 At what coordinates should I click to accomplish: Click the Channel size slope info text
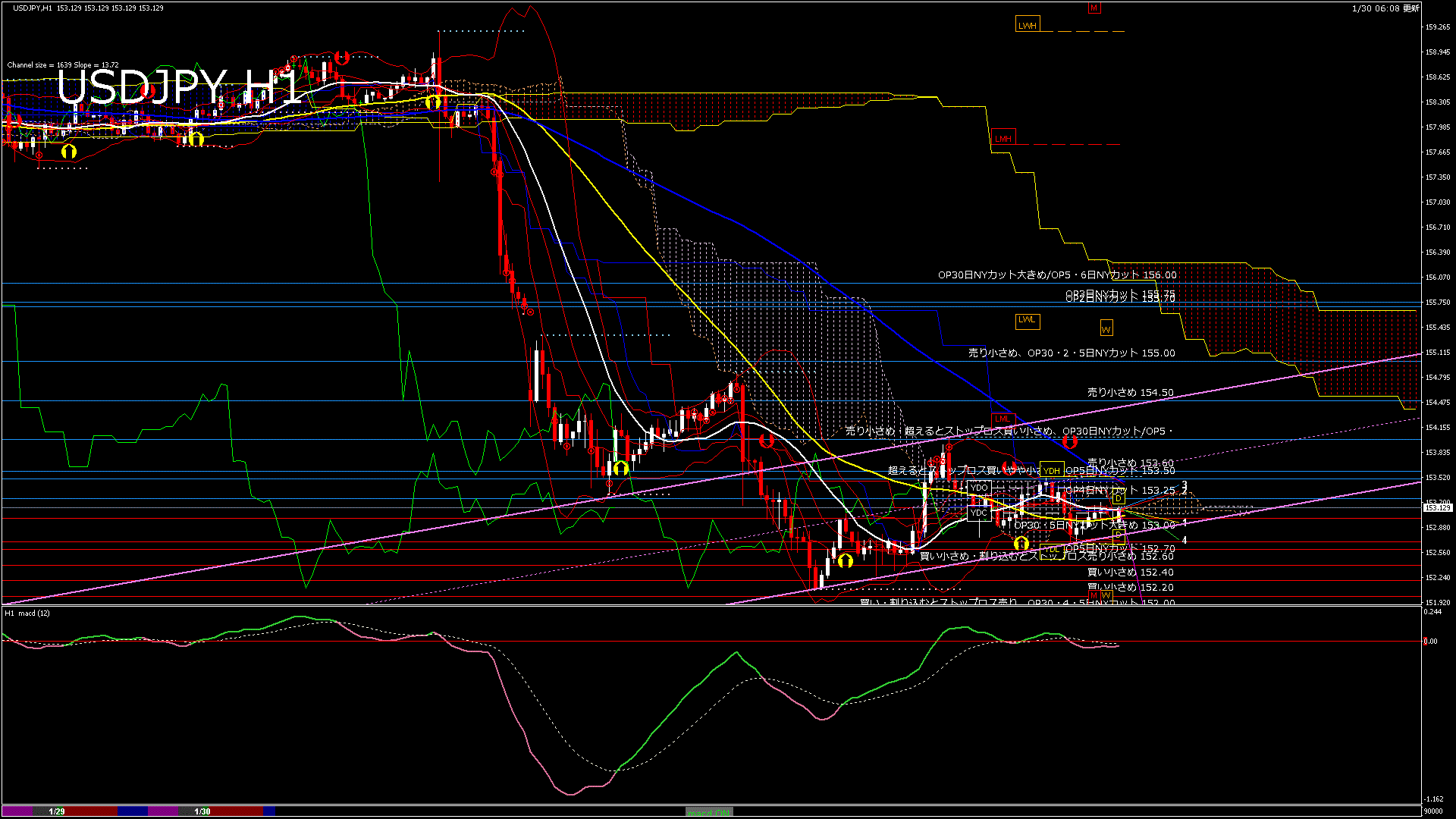tap(63, 65)
